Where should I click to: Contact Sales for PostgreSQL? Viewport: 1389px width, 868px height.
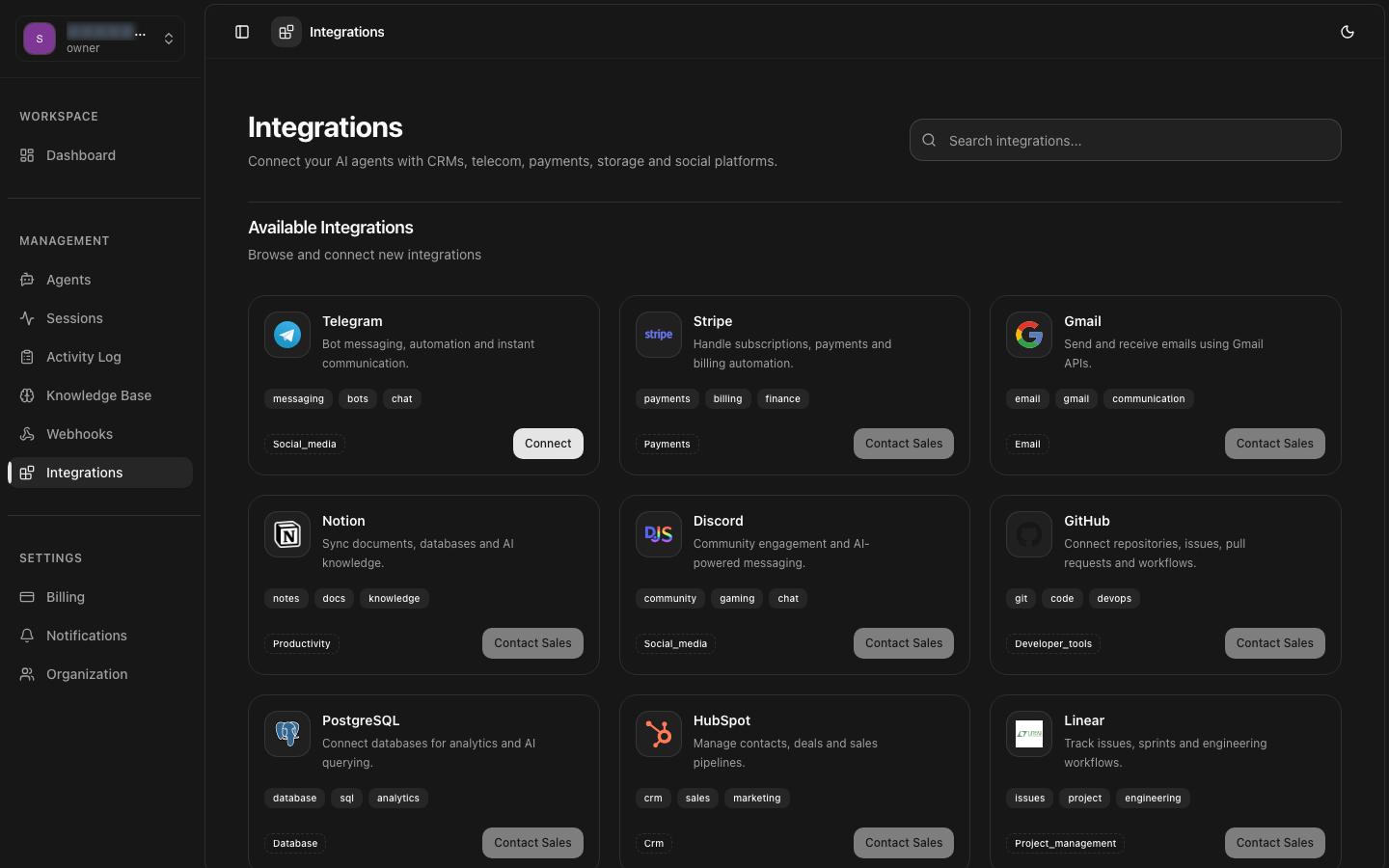click(x=532, y=843)
